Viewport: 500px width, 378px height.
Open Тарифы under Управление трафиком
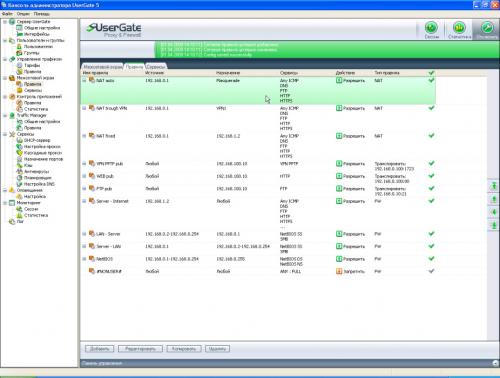click(32, 65)
